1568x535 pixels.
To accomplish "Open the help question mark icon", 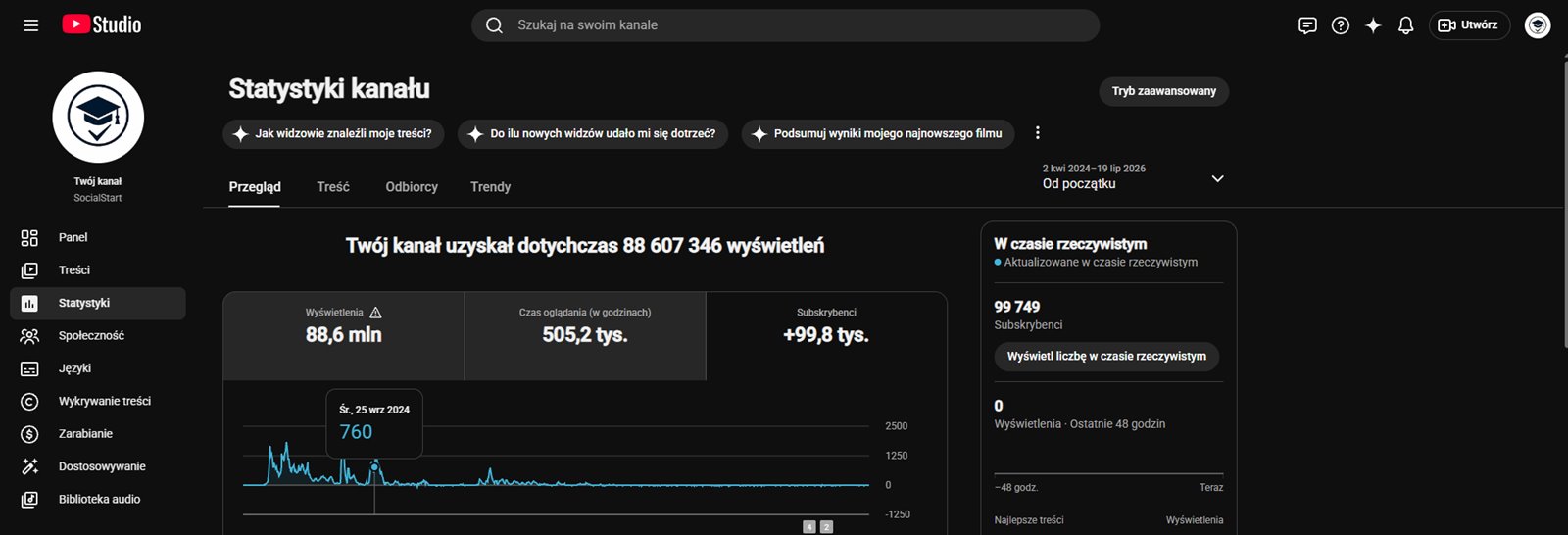I will pyautogui.click(x=1341, y=25).
